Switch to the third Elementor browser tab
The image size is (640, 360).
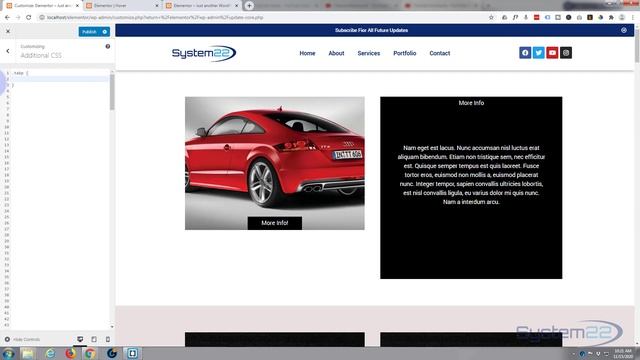[x=202, y=6]
